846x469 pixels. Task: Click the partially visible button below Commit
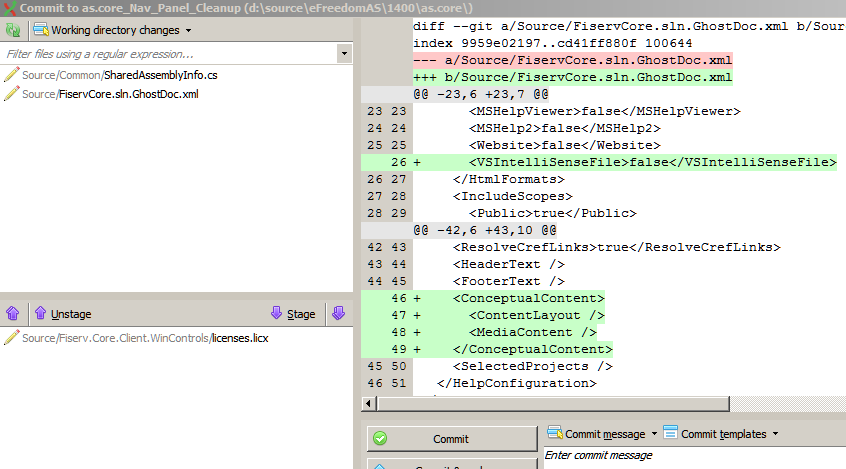[452, 464]
